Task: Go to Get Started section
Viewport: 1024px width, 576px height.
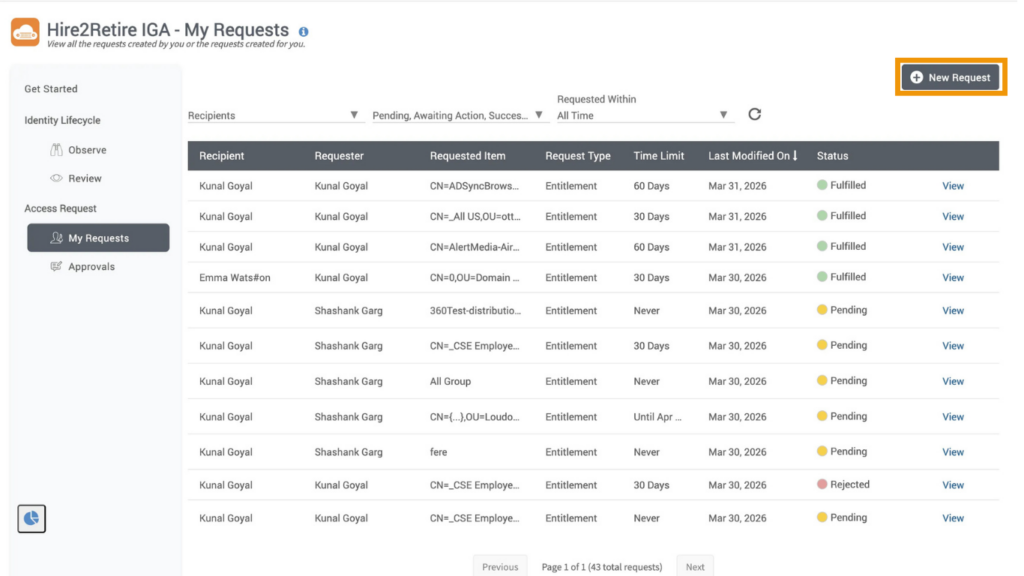Action: pos(51,89)
